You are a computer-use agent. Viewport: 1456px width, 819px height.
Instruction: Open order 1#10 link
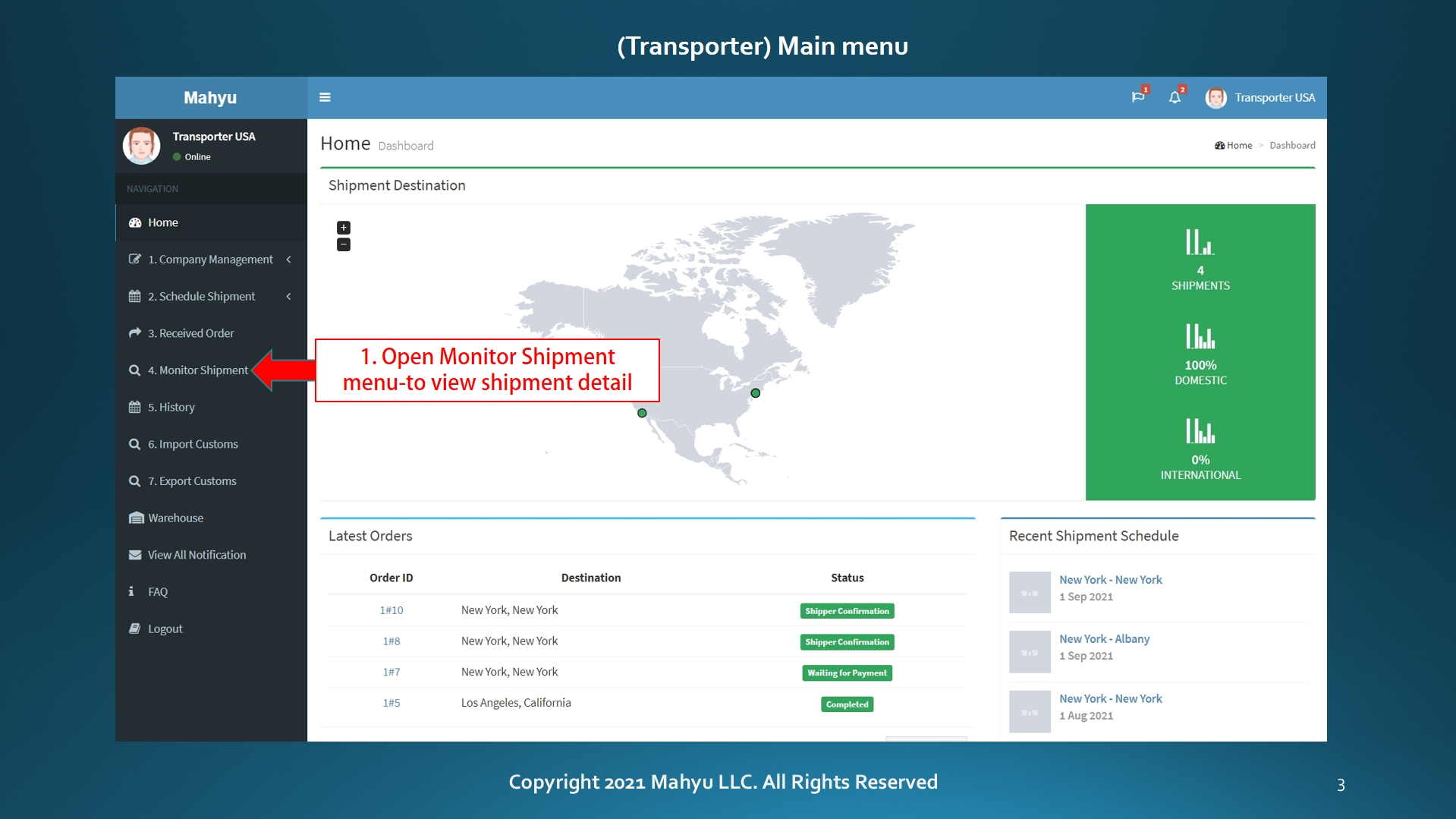click(x=391, y=610)
